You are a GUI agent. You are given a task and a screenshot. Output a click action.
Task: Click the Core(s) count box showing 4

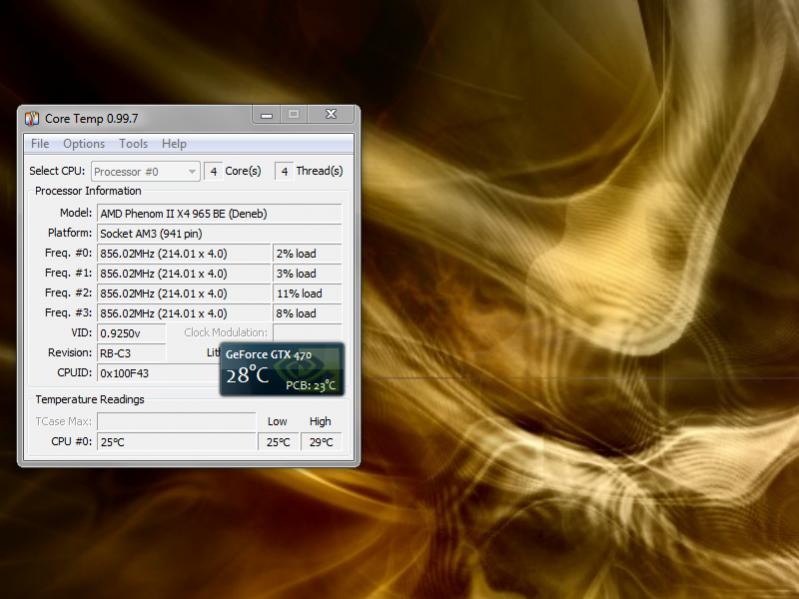214,171
